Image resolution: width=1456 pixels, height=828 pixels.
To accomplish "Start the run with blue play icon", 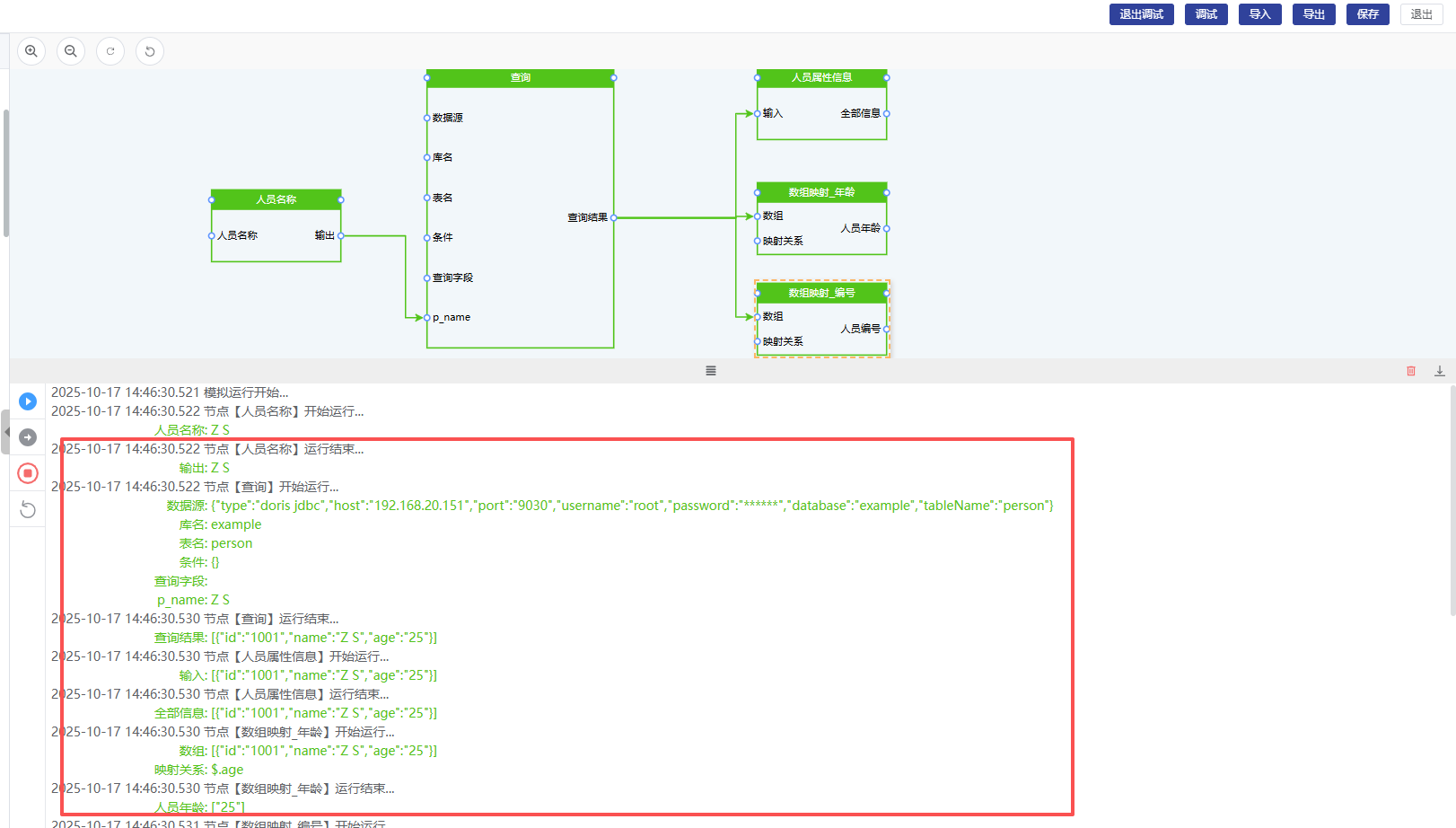I will (x=28, y=401).
